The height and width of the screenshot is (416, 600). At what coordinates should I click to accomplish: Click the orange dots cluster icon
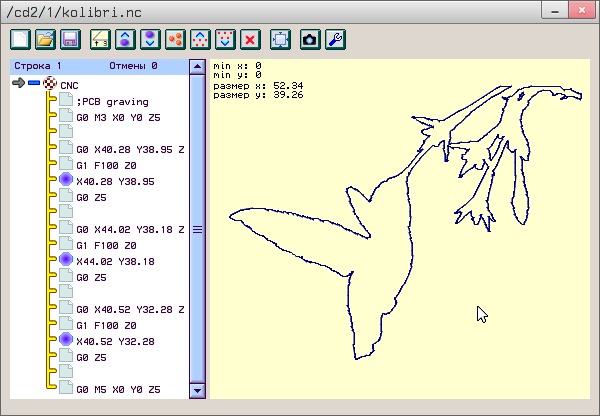coord(175,40)
